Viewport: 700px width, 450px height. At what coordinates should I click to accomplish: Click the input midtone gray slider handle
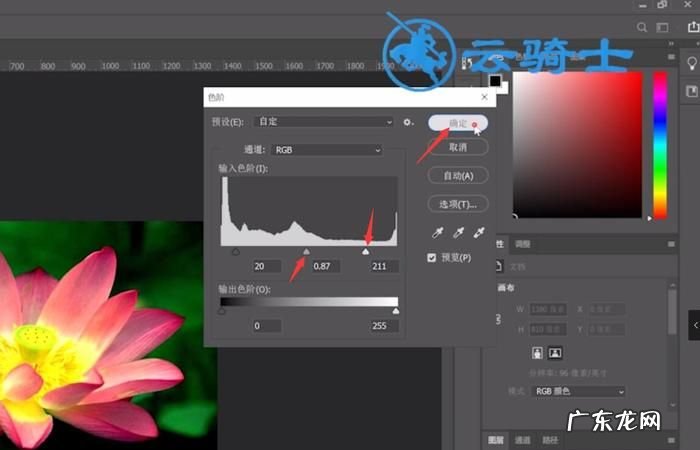coord(306,252)
